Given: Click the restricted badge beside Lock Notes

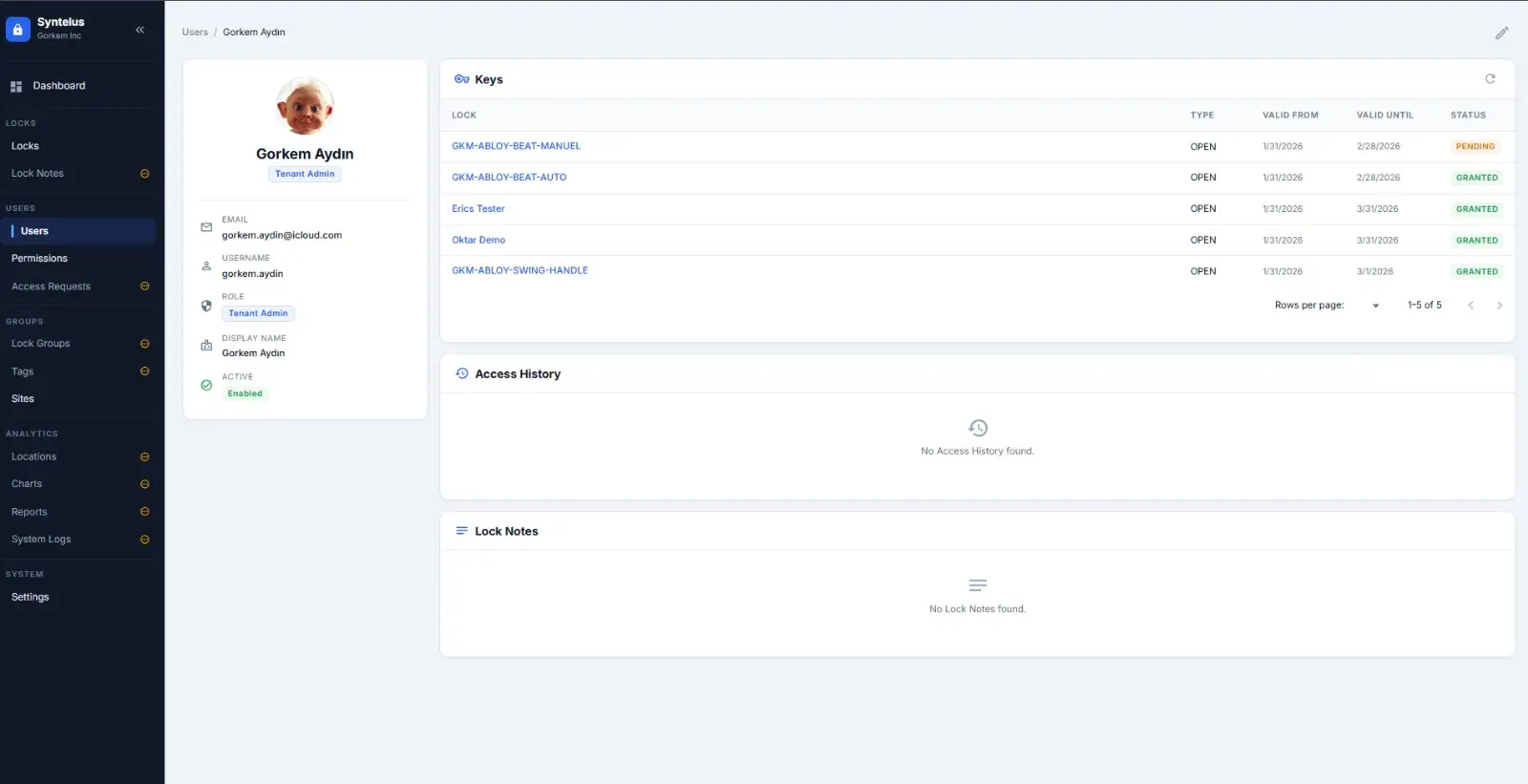Looking at the screenshot, I should (x=145, y=174).
